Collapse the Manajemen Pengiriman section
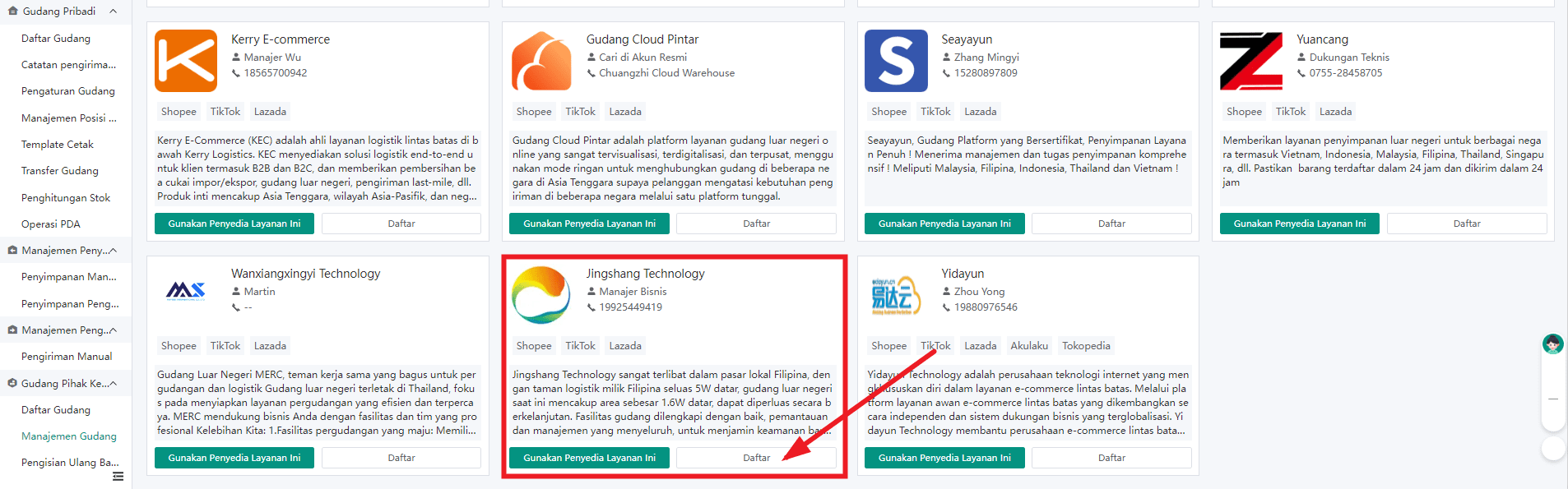 (x=113, y=330)
